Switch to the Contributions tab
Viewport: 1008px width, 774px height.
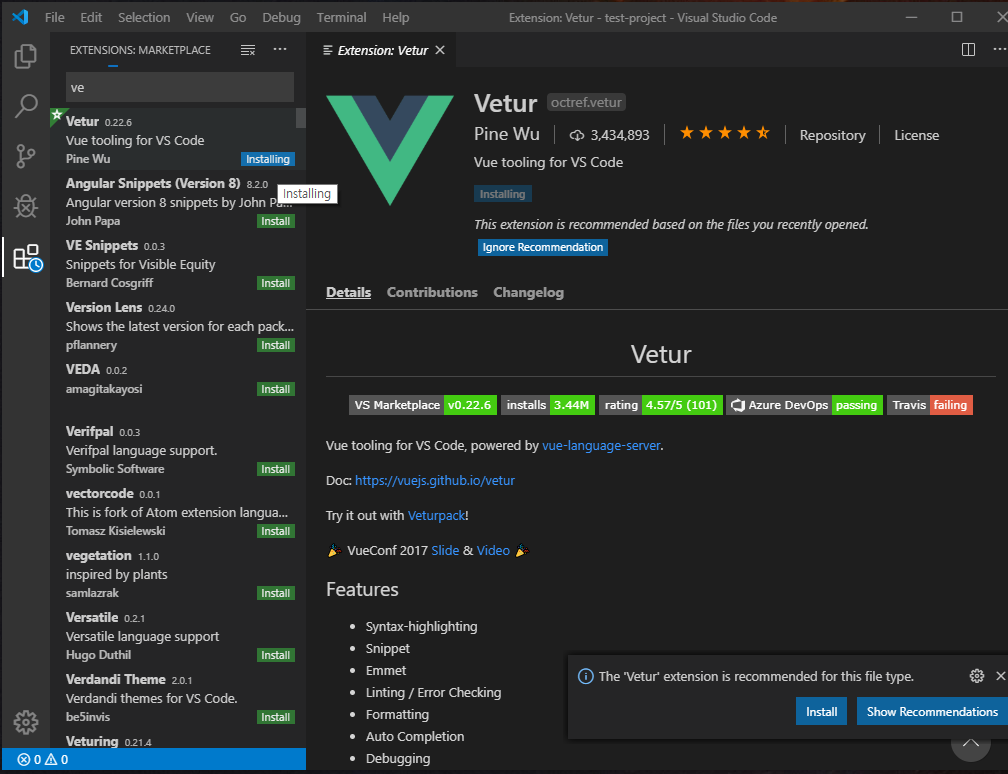(x=432, y=292)
